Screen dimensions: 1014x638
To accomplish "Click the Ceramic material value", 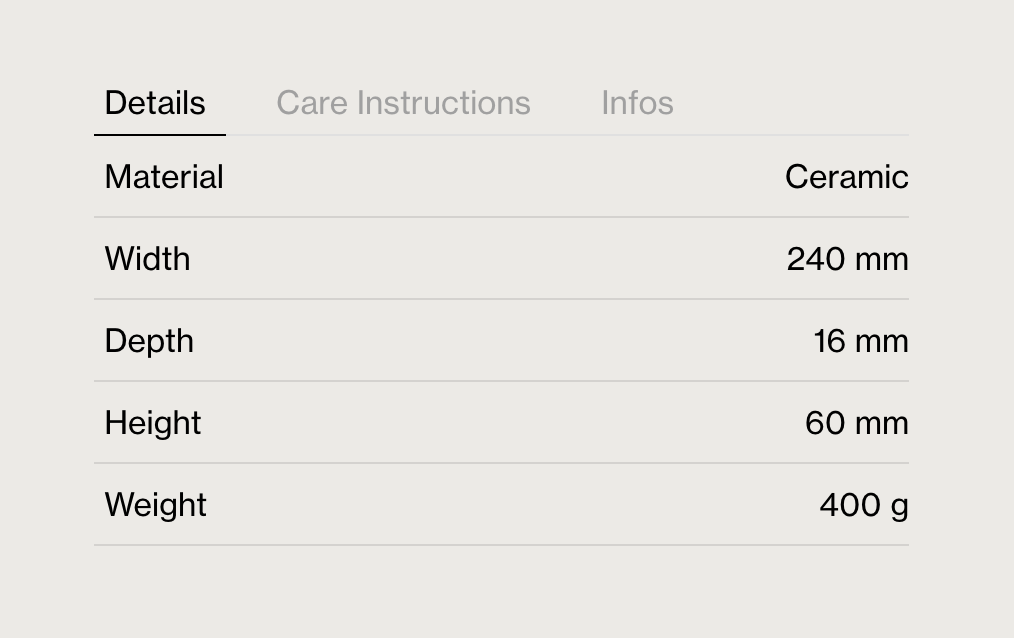I will coord(847,177).
